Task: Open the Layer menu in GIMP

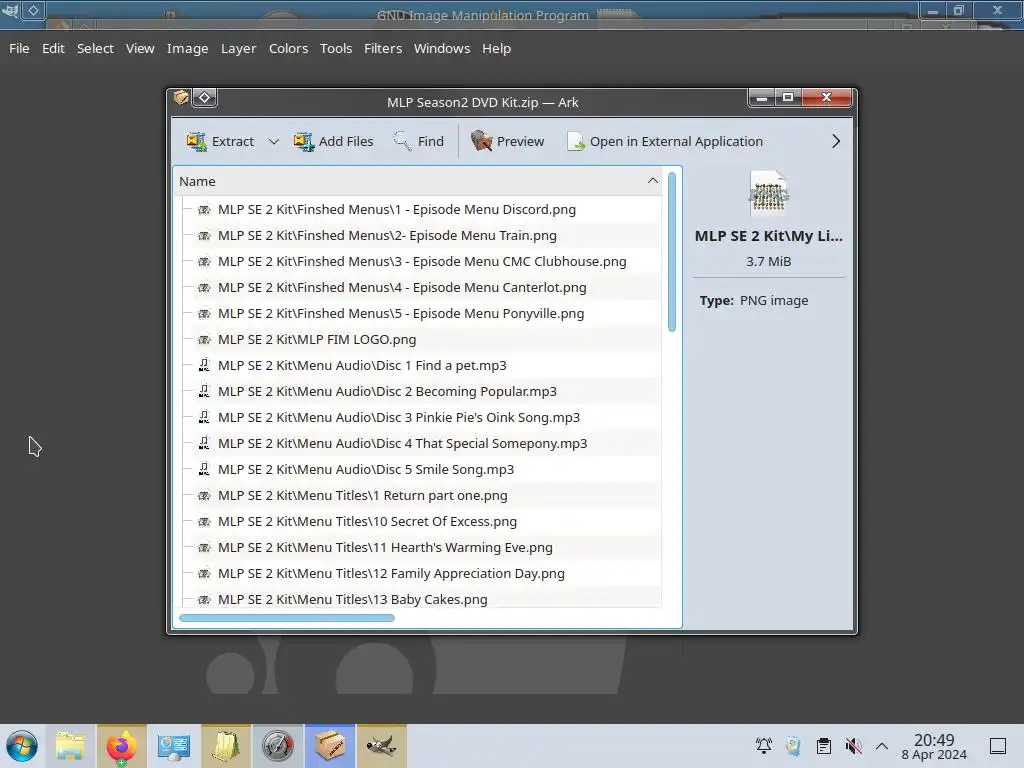Action: click(x=238, y=48)
